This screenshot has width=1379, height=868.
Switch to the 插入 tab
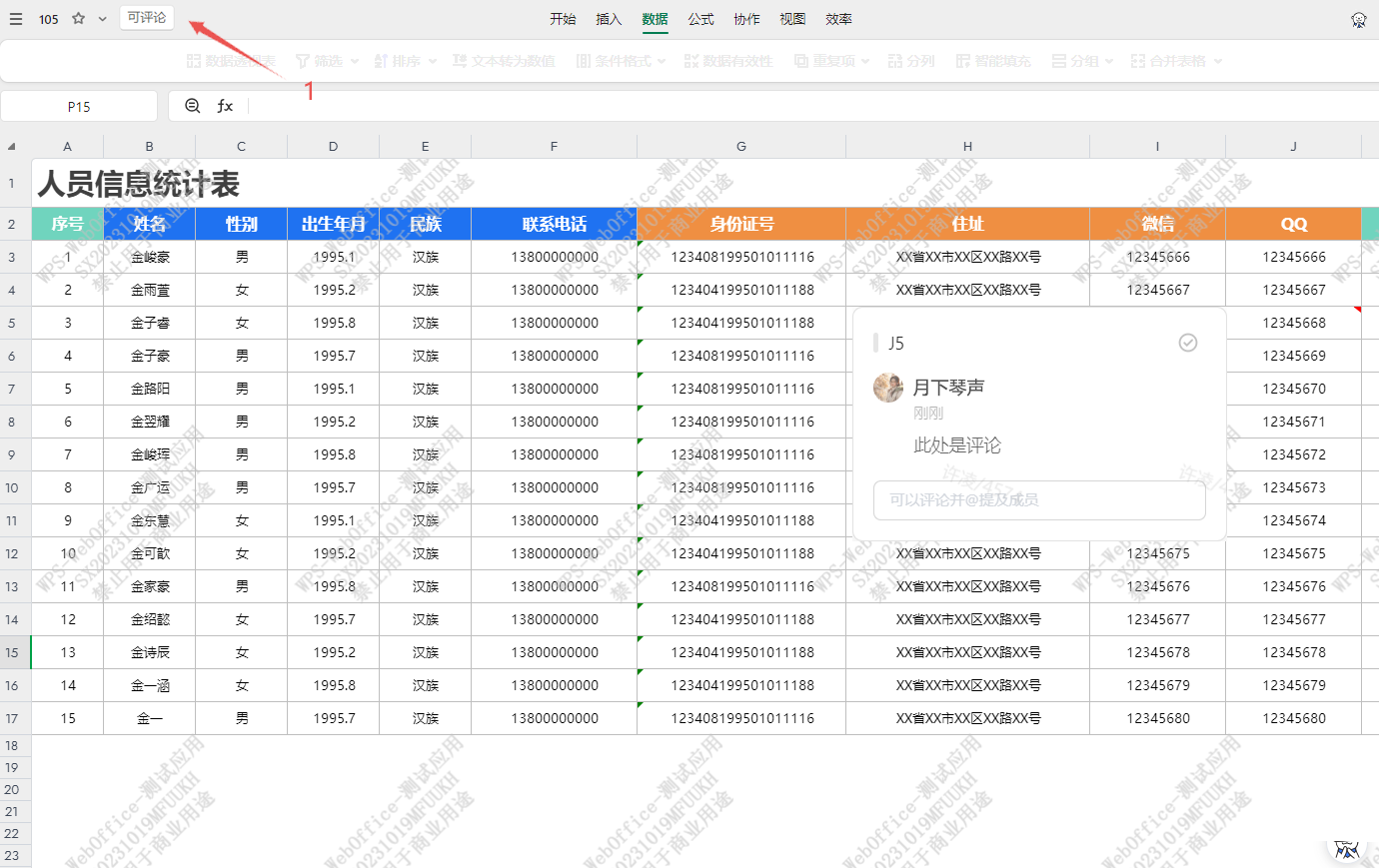(609, 19)
